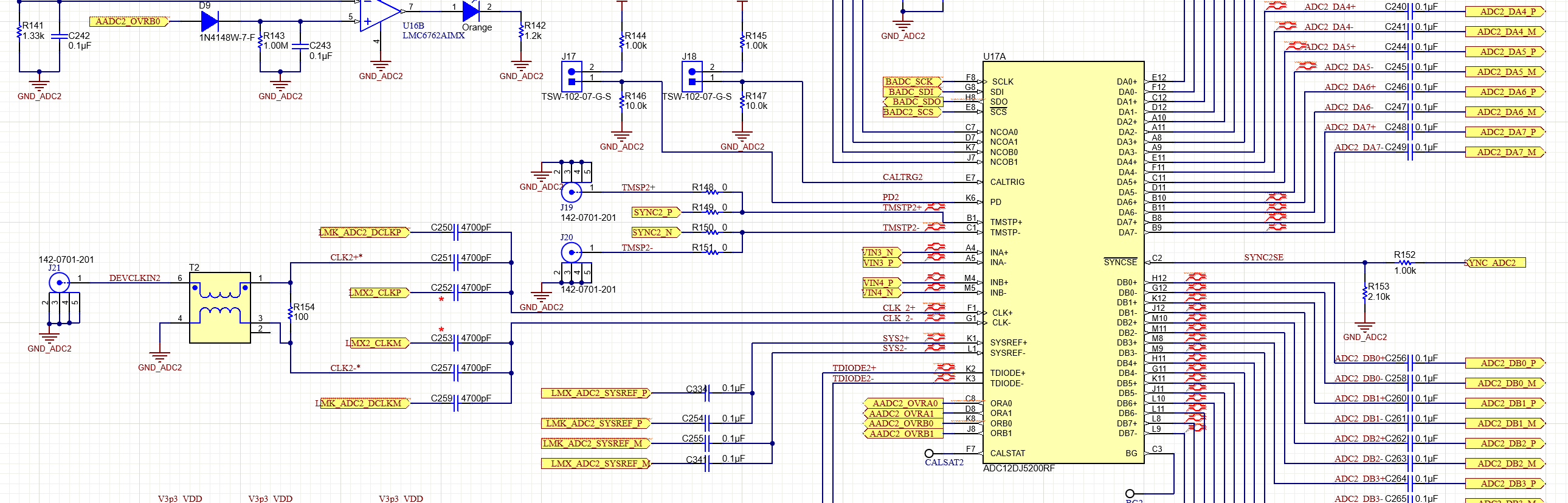
Task: Click the SYNC2_P port label
Action: point(655,212)
